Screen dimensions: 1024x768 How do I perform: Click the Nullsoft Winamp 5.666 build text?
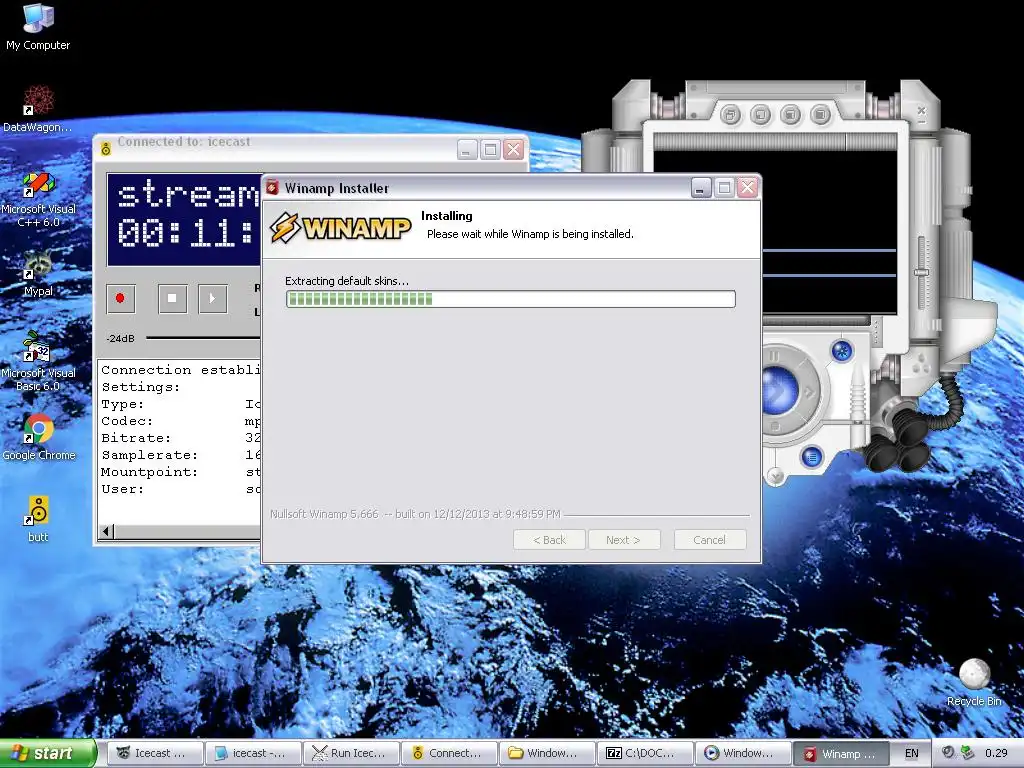click(x=415, y=514)
